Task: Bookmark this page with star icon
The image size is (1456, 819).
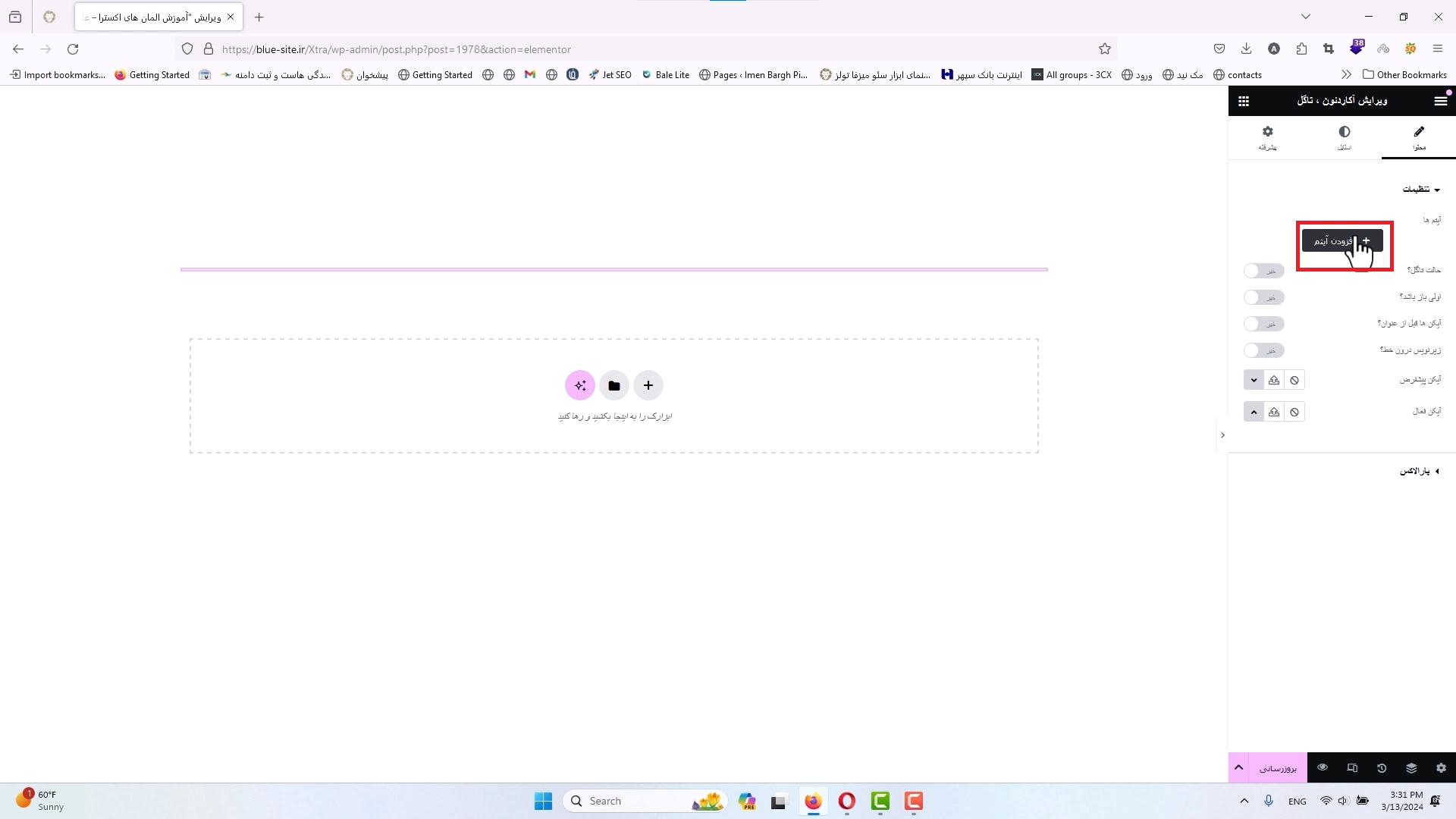Action: pos(1105,49)
